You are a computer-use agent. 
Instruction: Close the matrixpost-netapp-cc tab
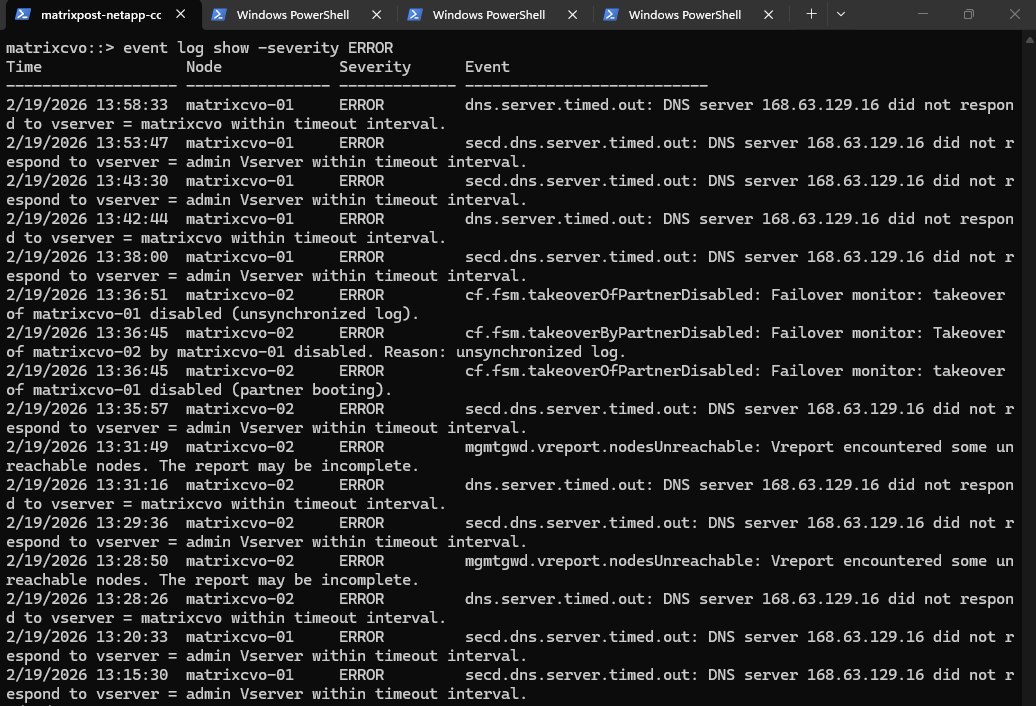tap(180, 14)
